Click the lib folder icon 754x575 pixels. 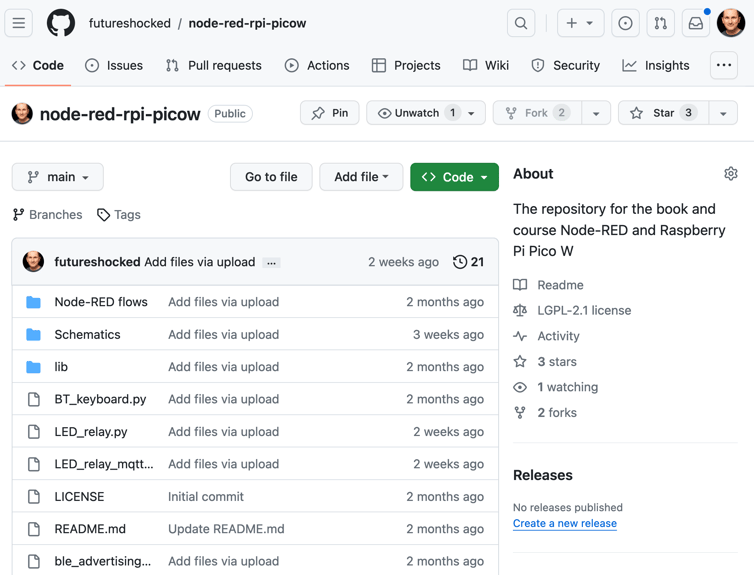[33, 367]
